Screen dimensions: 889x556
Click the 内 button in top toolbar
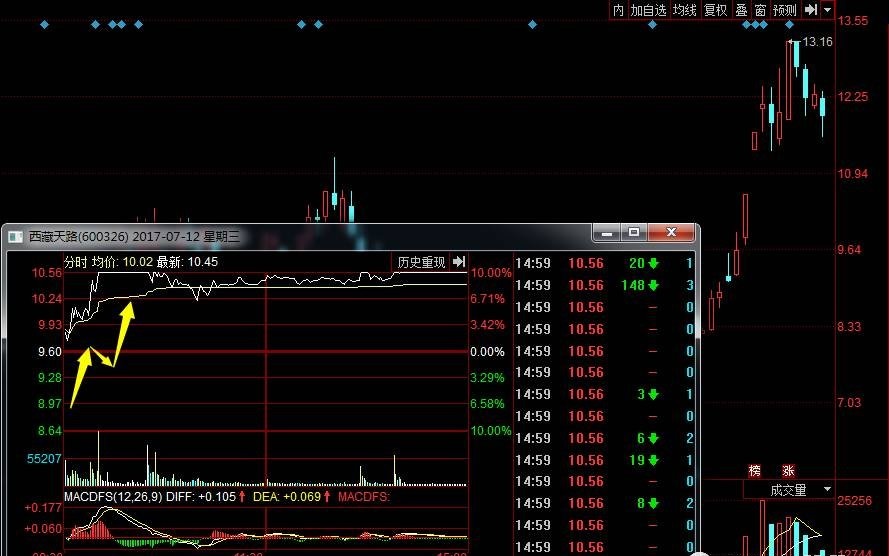618,10
